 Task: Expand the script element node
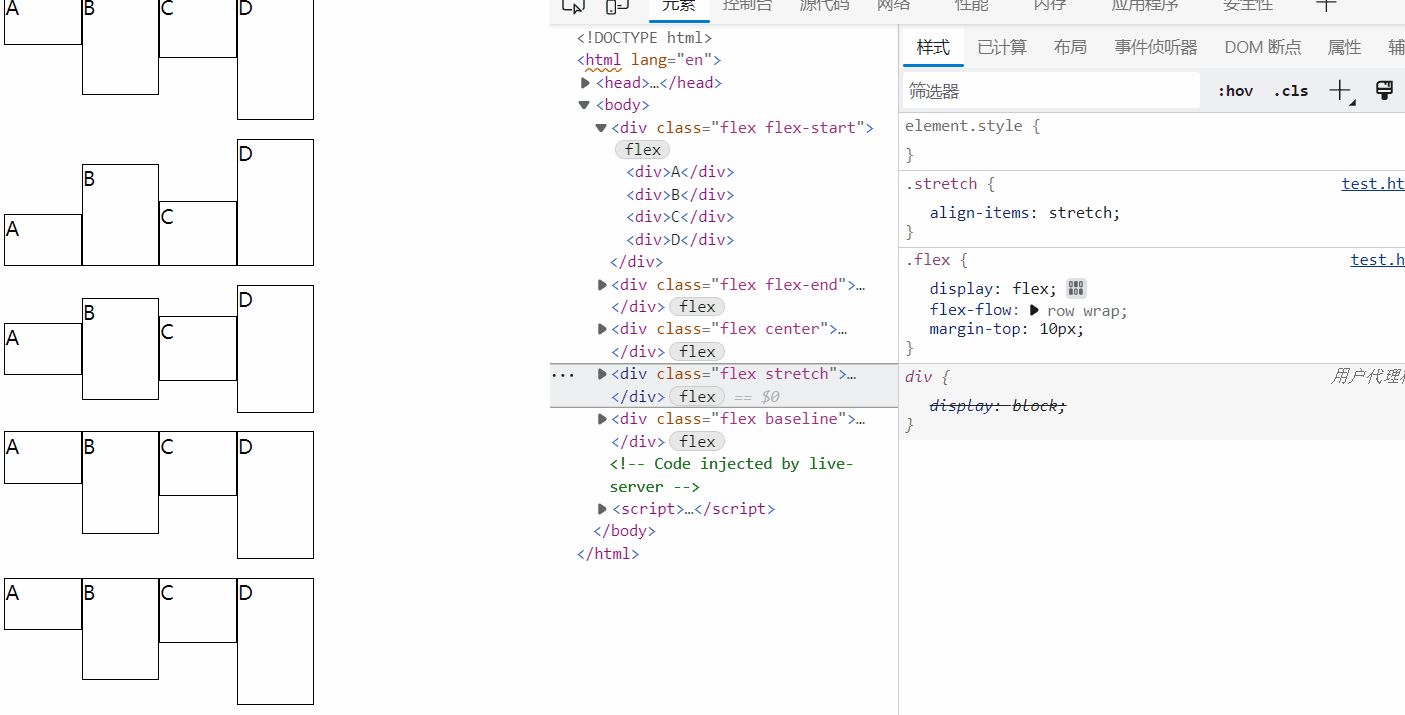(x=602, y=509)
